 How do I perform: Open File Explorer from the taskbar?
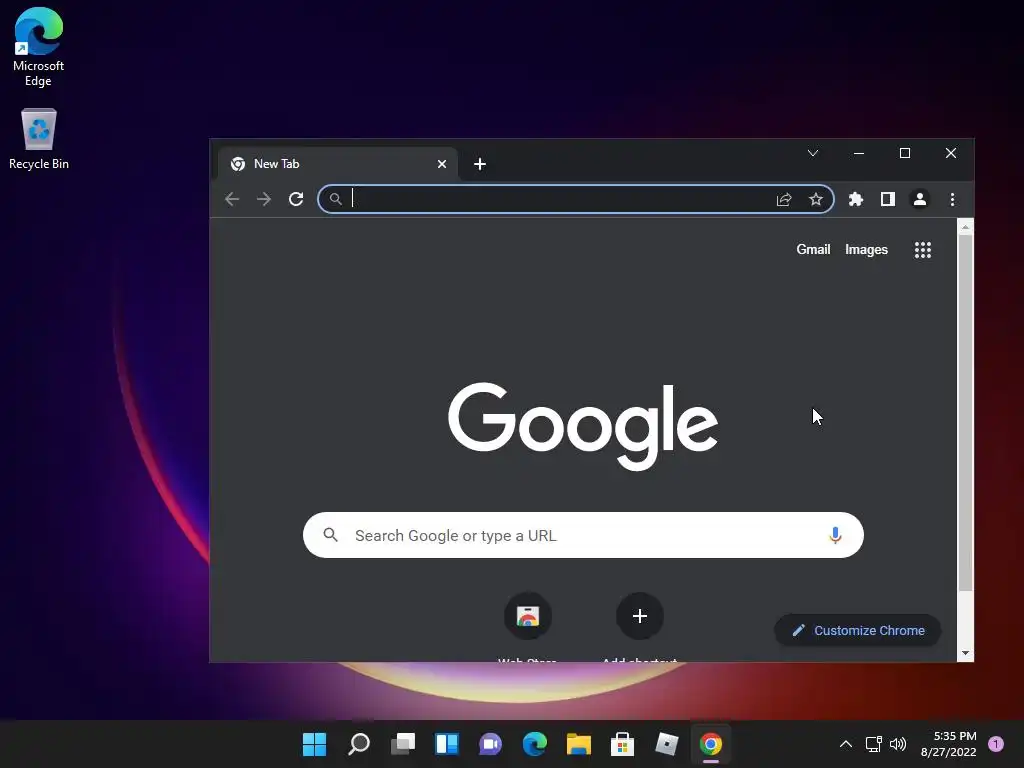point(579,744)
